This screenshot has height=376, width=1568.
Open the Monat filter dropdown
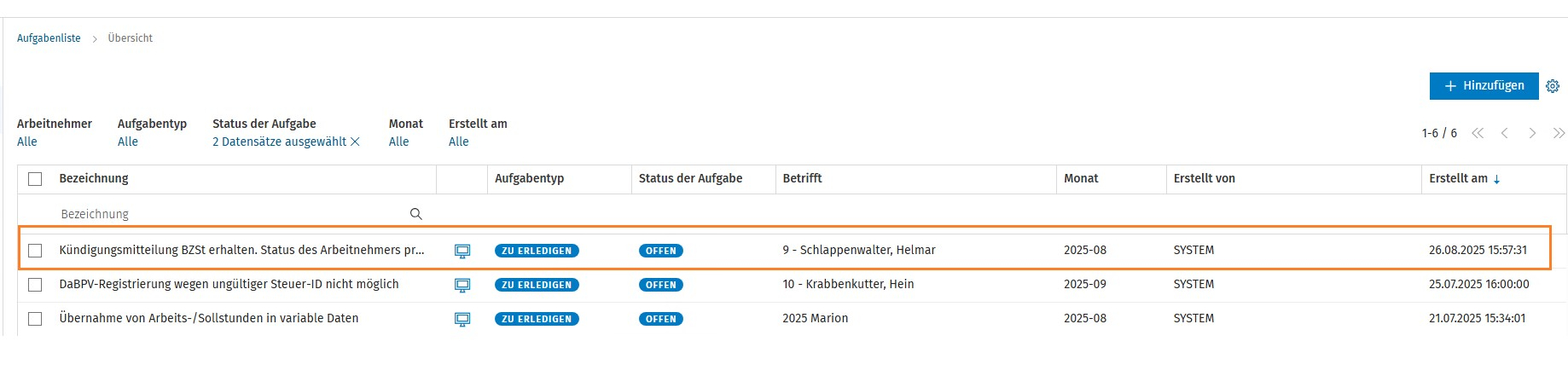tap(398, 142)
